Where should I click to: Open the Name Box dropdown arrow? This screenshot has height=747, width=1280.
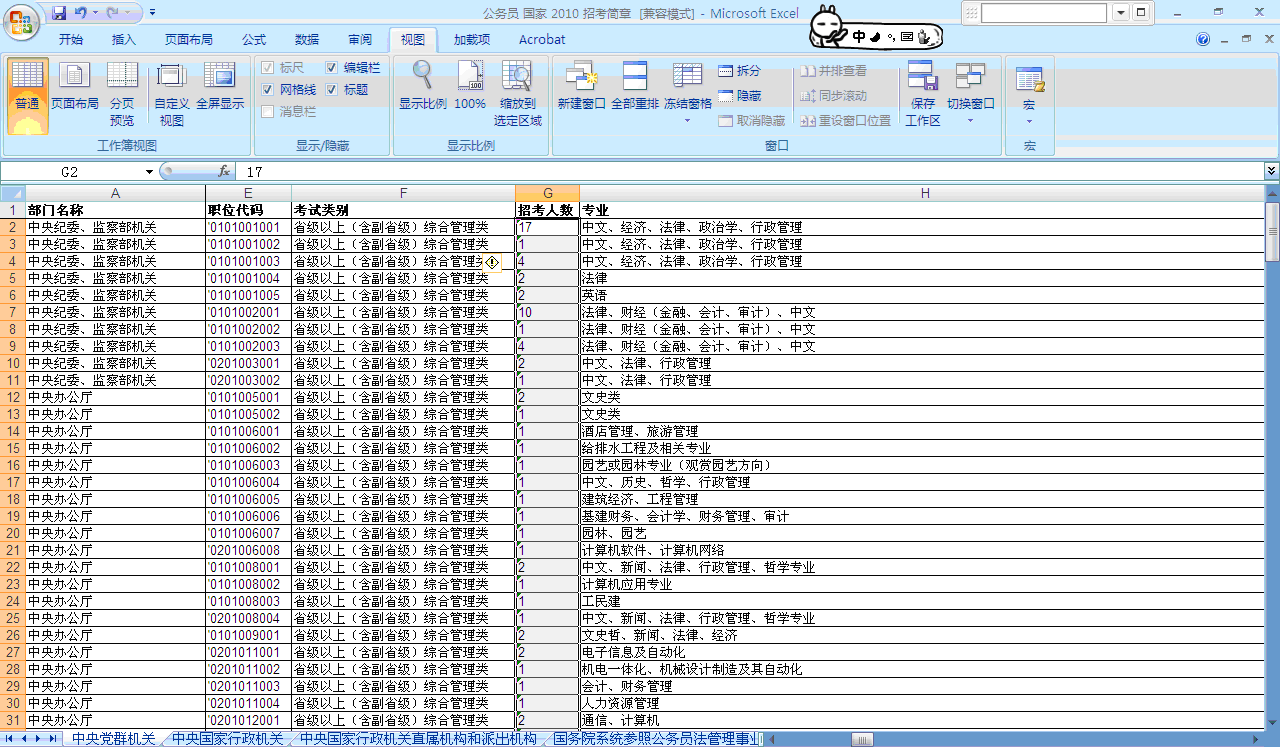click(149, 172)
